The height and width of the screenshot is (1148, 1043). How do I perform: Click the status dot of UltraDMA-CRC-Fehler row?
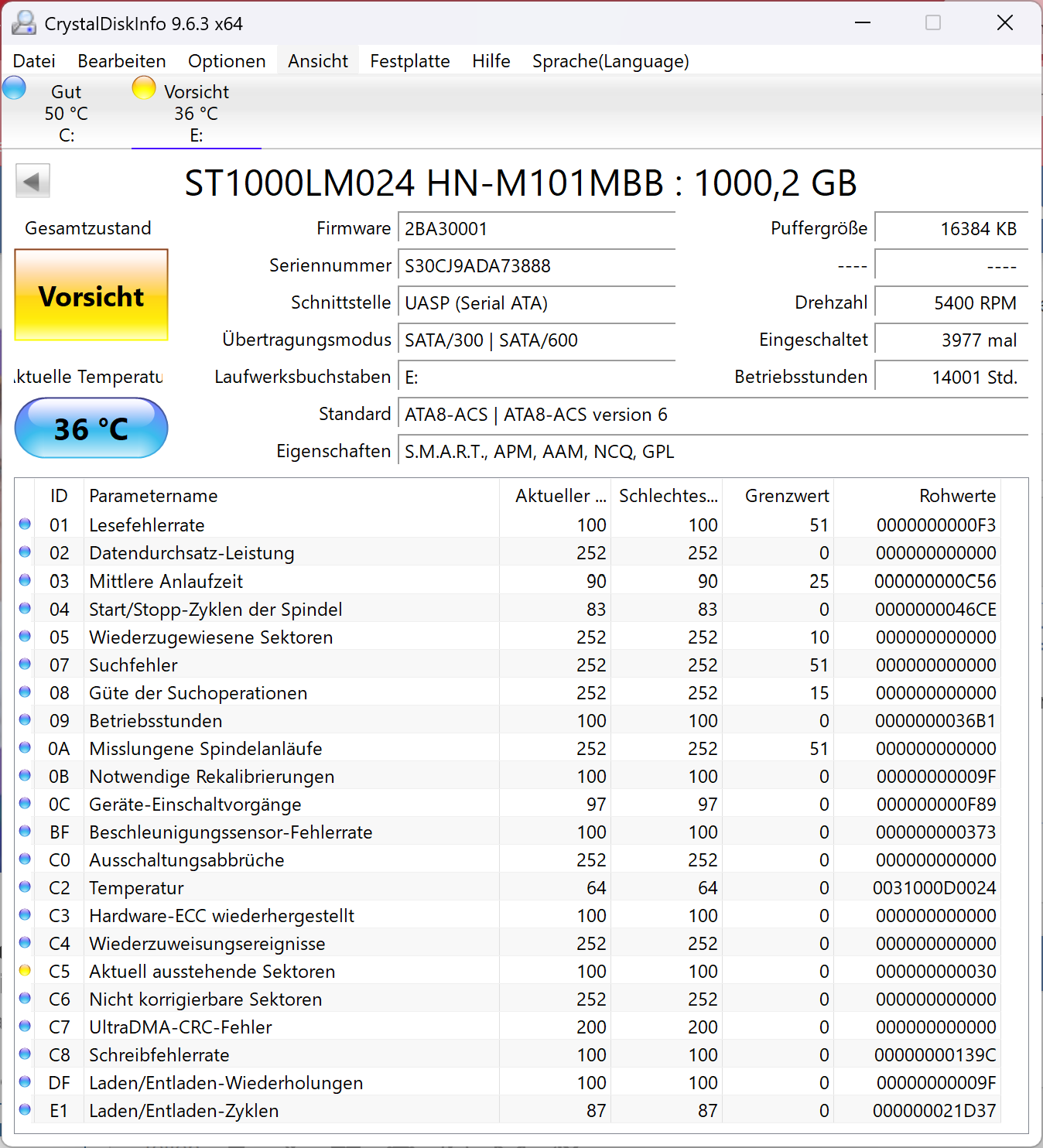[x=25, y=1026]
